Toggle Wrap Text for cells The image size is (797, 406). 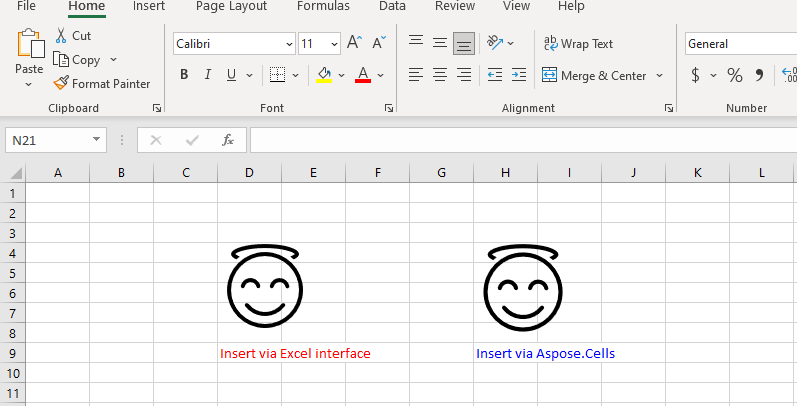pyautogui.click(x=579, y=44)
